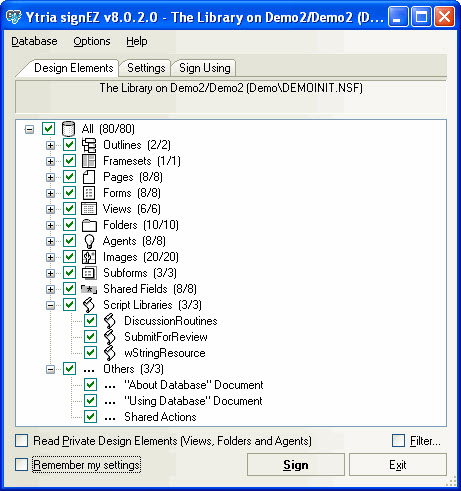Viewport: 461px width, 491px height.
Task: Expand the Forms node
Action: (x=50, y=193)
